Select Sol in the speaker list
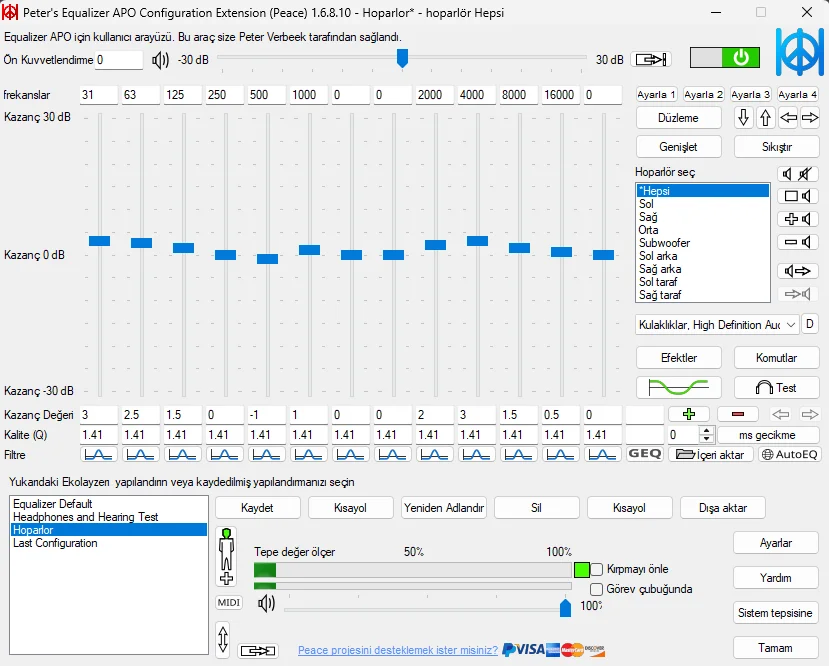Image resolution: width=829 pixels, height=666 pixels. [703, 204]
